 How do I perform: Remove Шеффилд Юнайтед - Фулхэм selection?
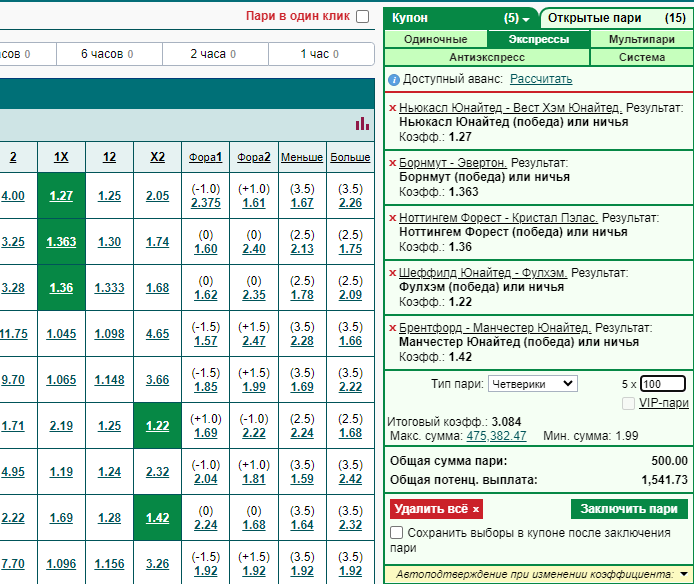click(392, 273)
